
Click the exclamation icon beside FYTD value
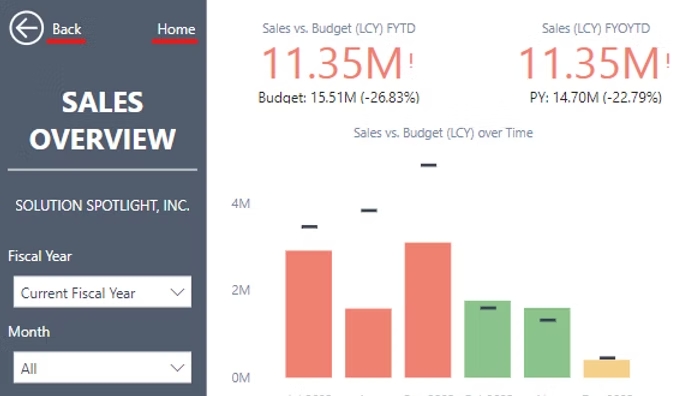[411, 60]
